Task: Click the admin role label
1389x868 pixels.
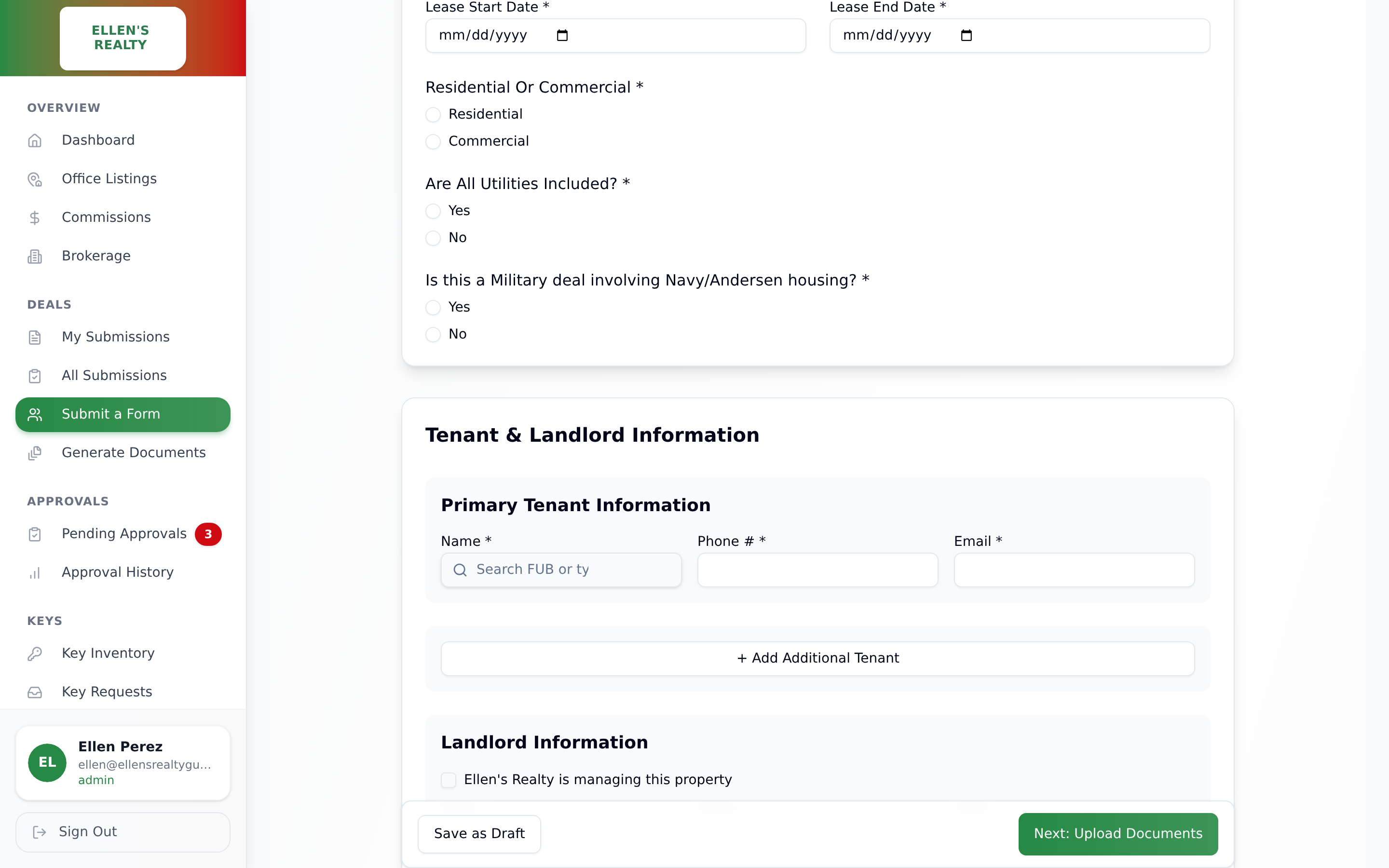Action: click(96, 780)
